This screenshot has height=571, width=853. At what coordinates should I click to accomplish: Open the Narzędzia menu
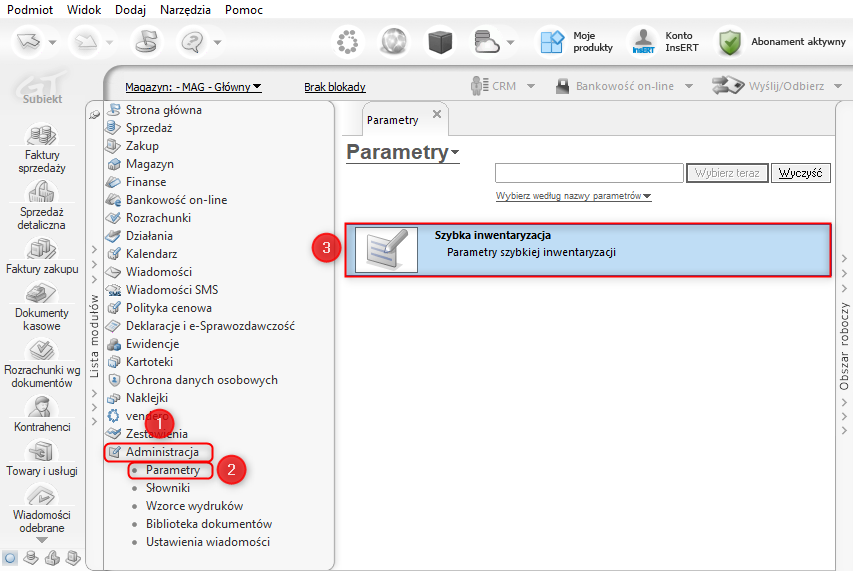click(x=185, y=10)
